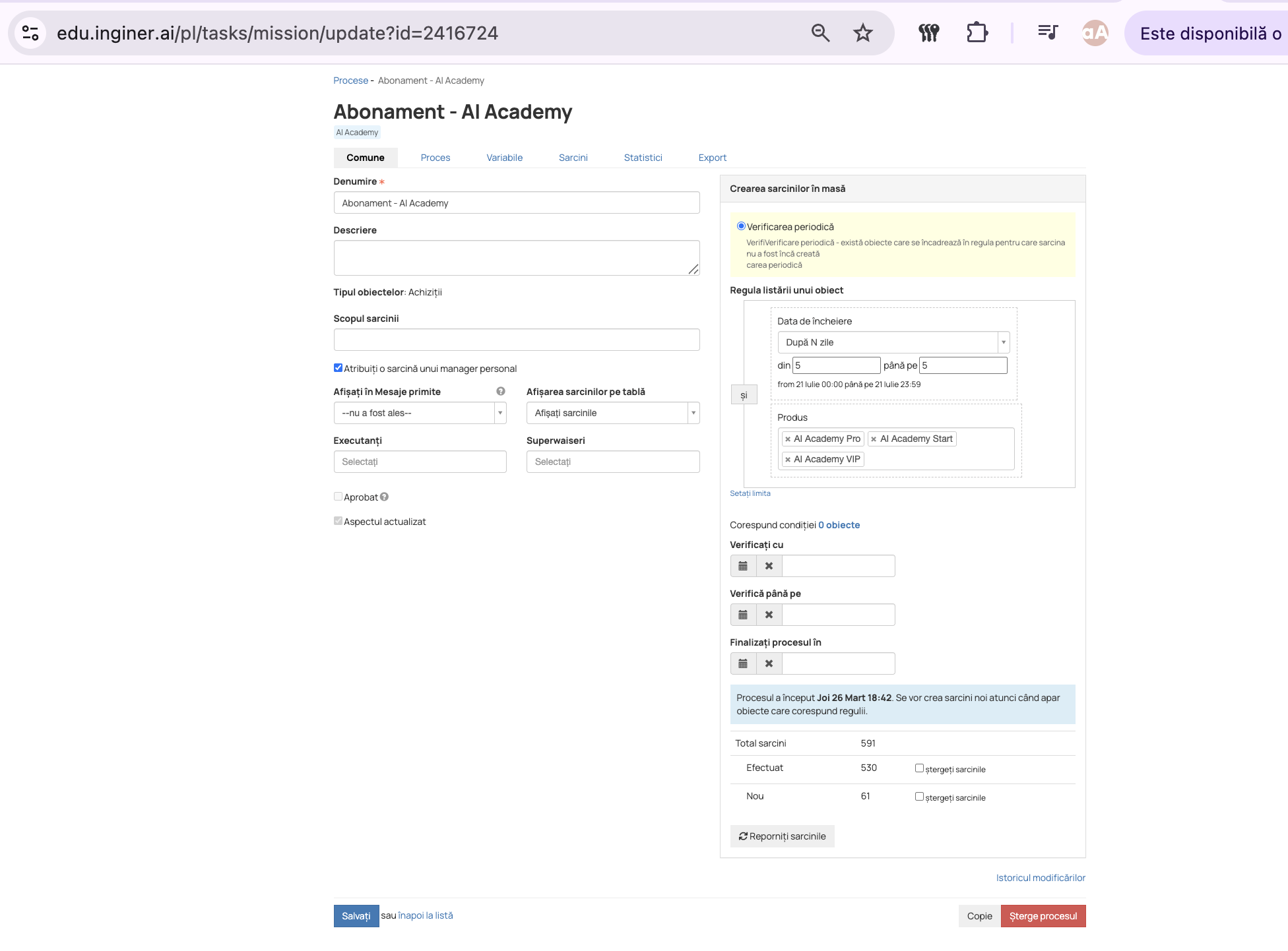Switch to the Variabile tab

coord(504,158)
